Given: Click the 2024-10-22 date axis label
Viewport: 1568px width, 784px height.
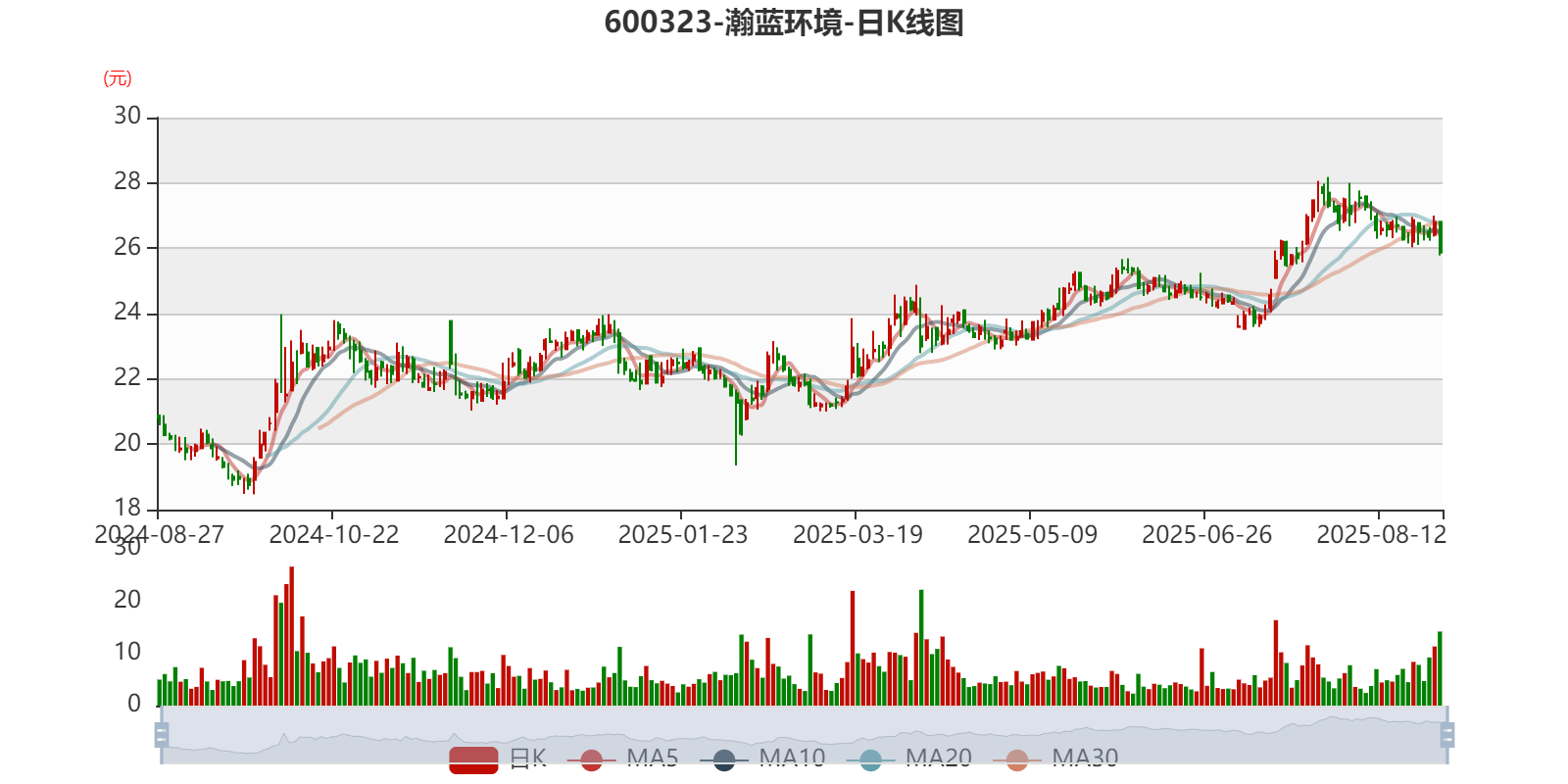Looking at the screenshot, I should click(334, 535).
